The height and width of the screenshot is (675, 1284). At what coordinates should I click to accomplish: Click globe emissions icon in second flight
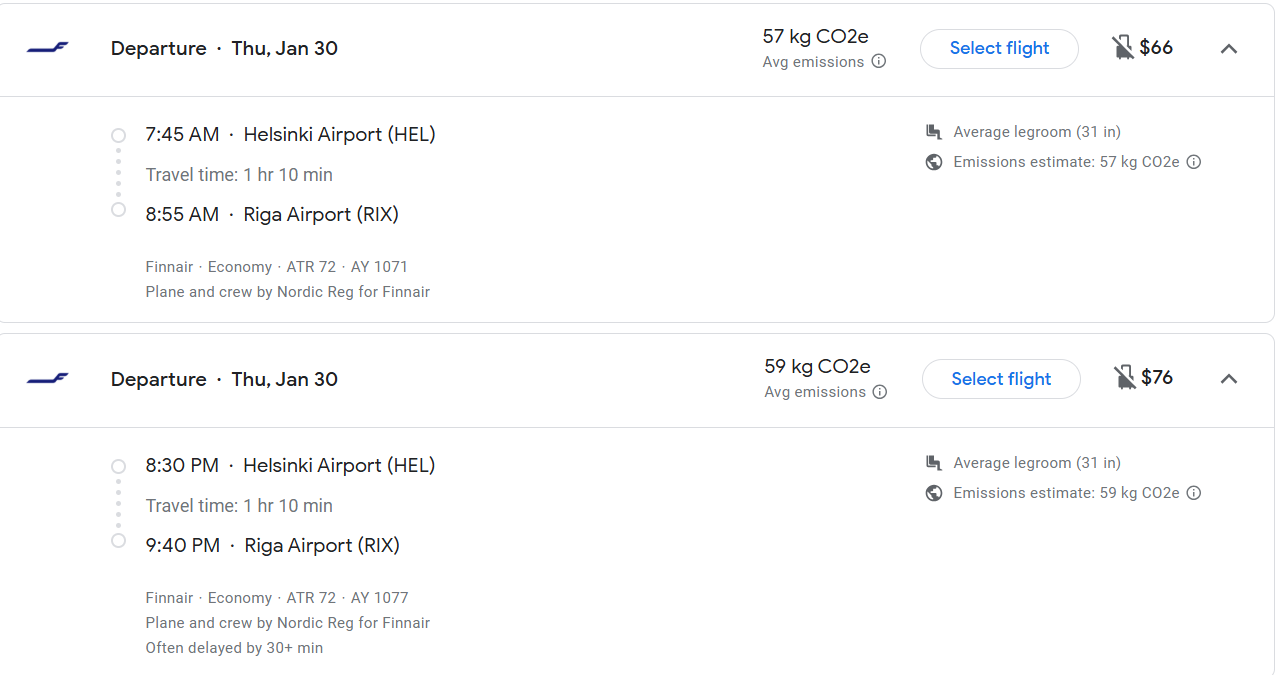[934, 493]
